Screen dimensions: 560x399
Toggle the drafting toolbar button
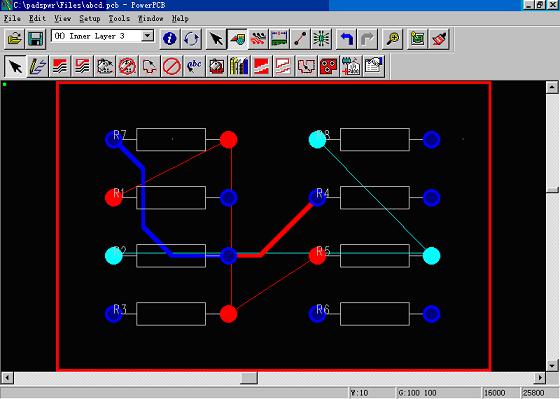click(x=237, y=39)
